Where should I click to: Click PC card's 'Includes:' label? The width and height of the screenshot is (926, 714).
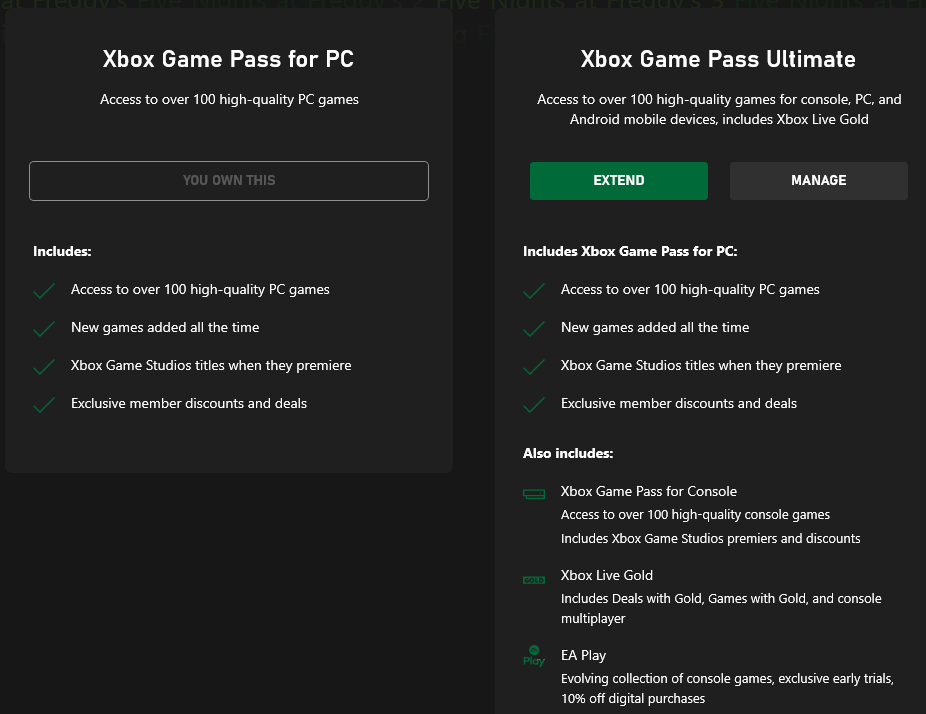pos(62,252)
